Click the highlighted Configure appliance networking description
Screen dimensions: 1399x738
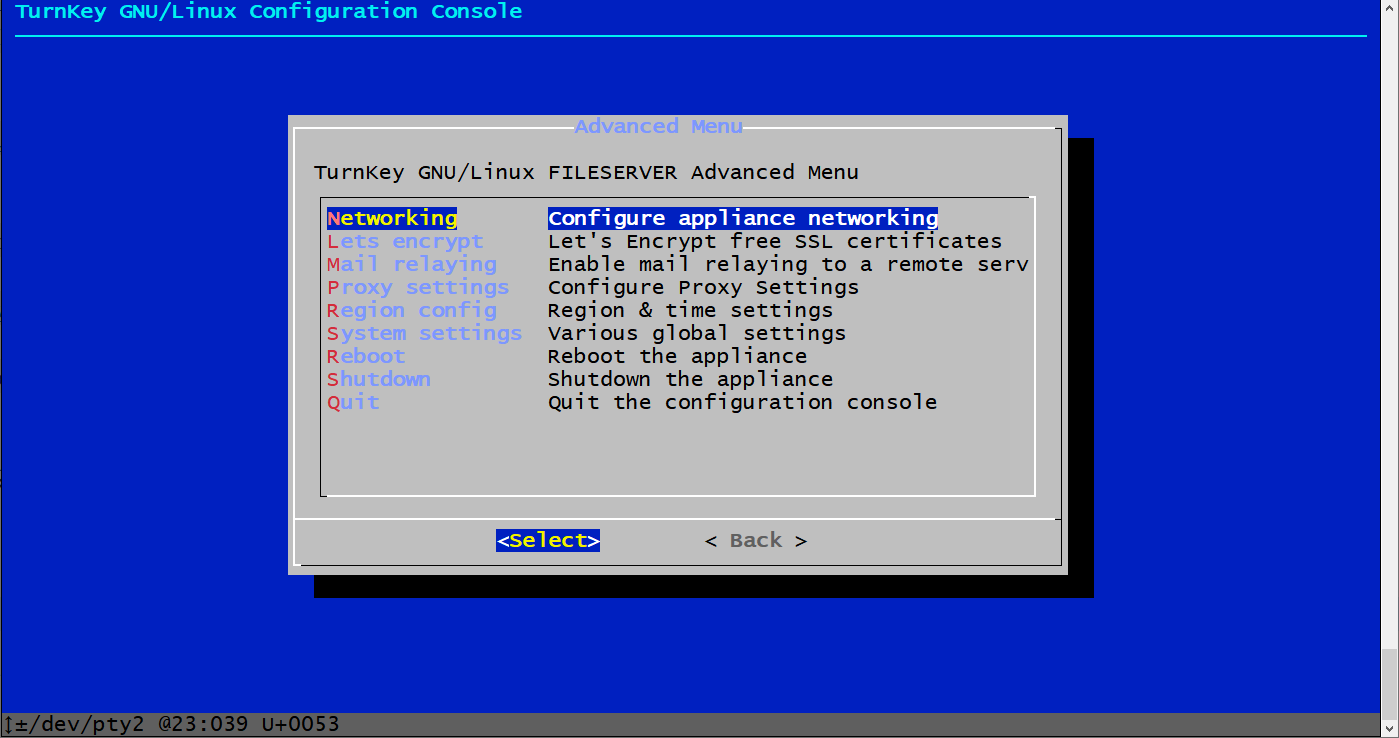742,217
